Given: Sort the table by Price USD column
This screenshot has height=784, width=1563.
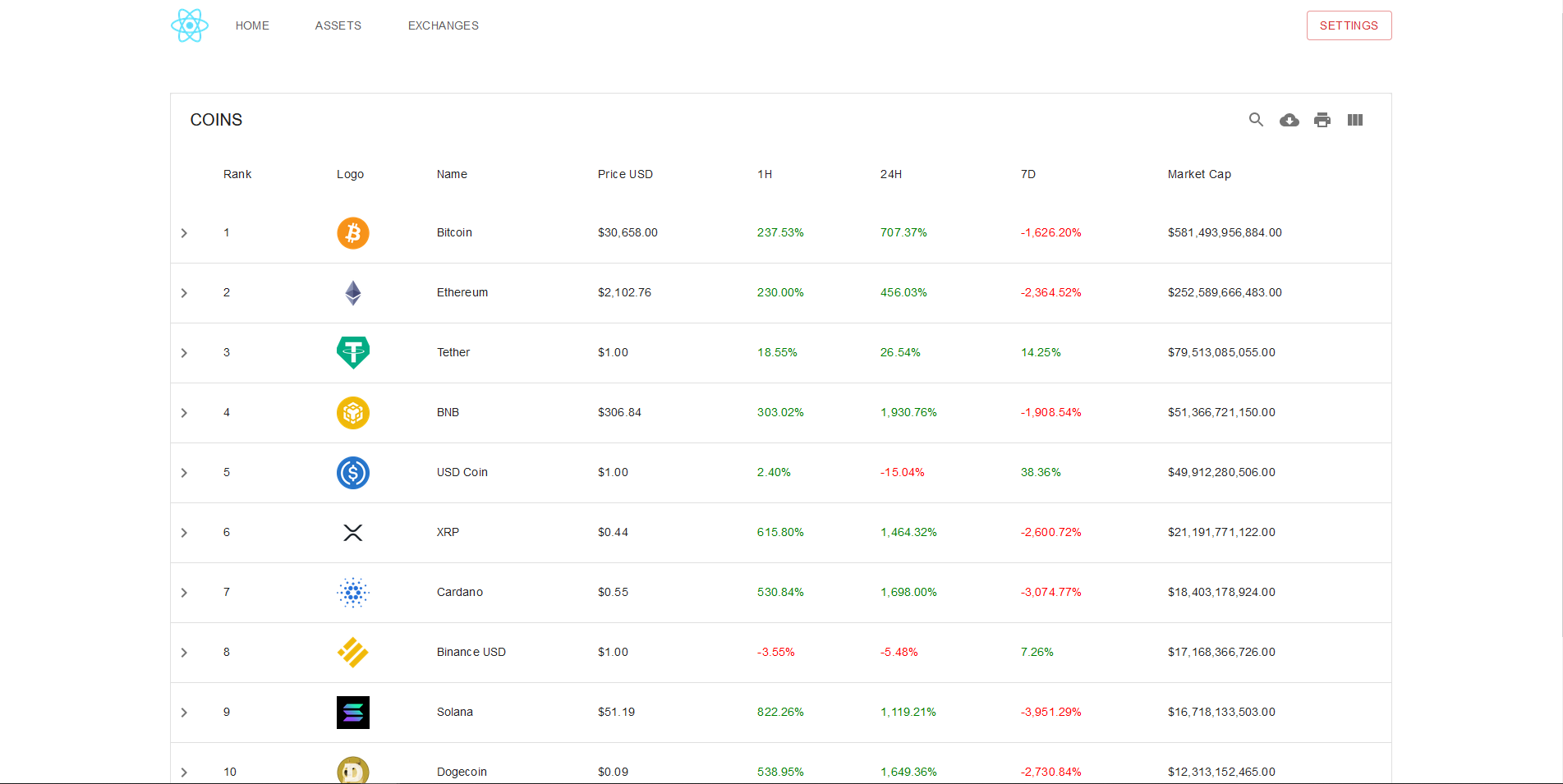Looking at the screenshot, I should click(625, 174).
